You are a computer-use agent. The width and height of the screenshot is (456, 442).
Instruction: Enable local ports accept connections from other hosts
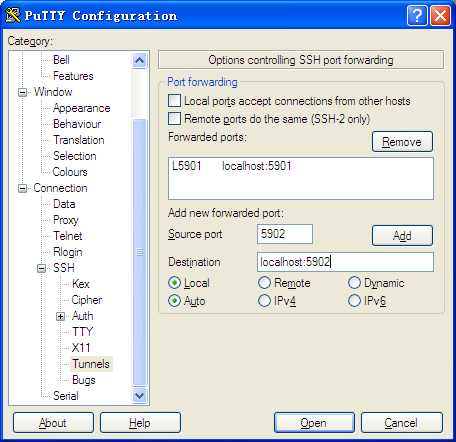[x=174, y=100]
